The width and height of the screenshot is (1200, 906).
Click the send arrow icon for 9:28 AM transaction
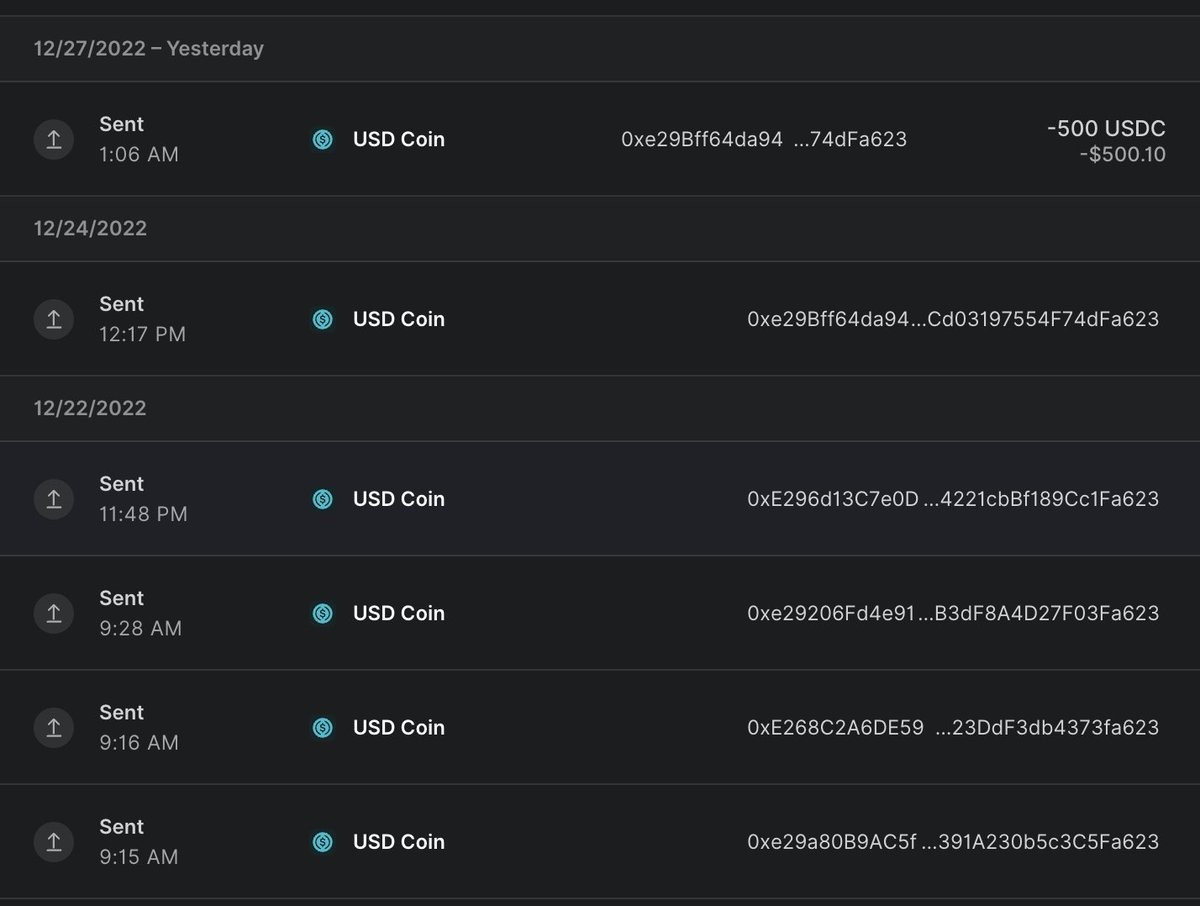54,613
